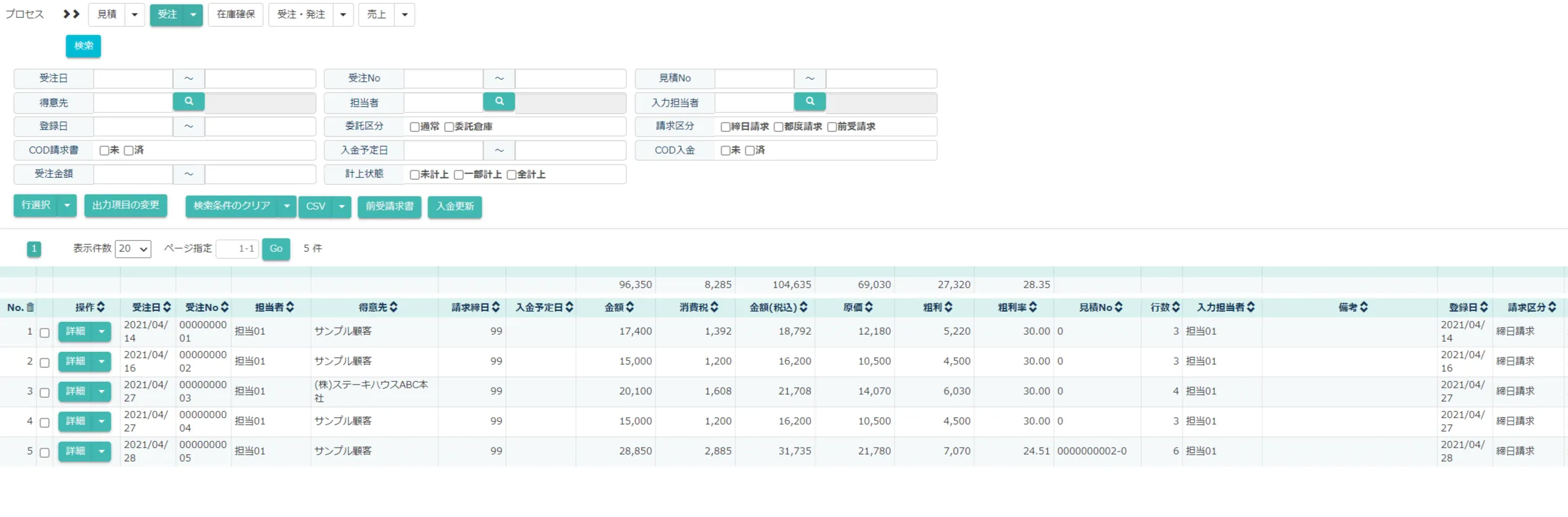Switch to the 受注 process step

[167, 15]
